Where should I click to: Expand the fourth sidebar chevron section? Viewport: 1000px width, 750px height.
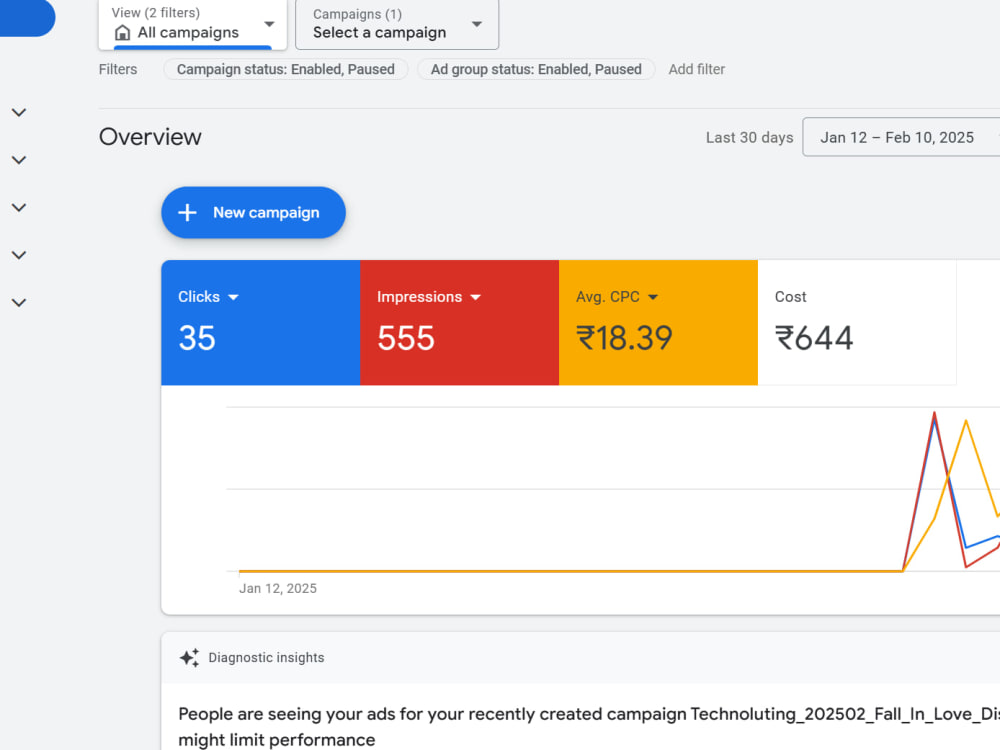point(19,255)
